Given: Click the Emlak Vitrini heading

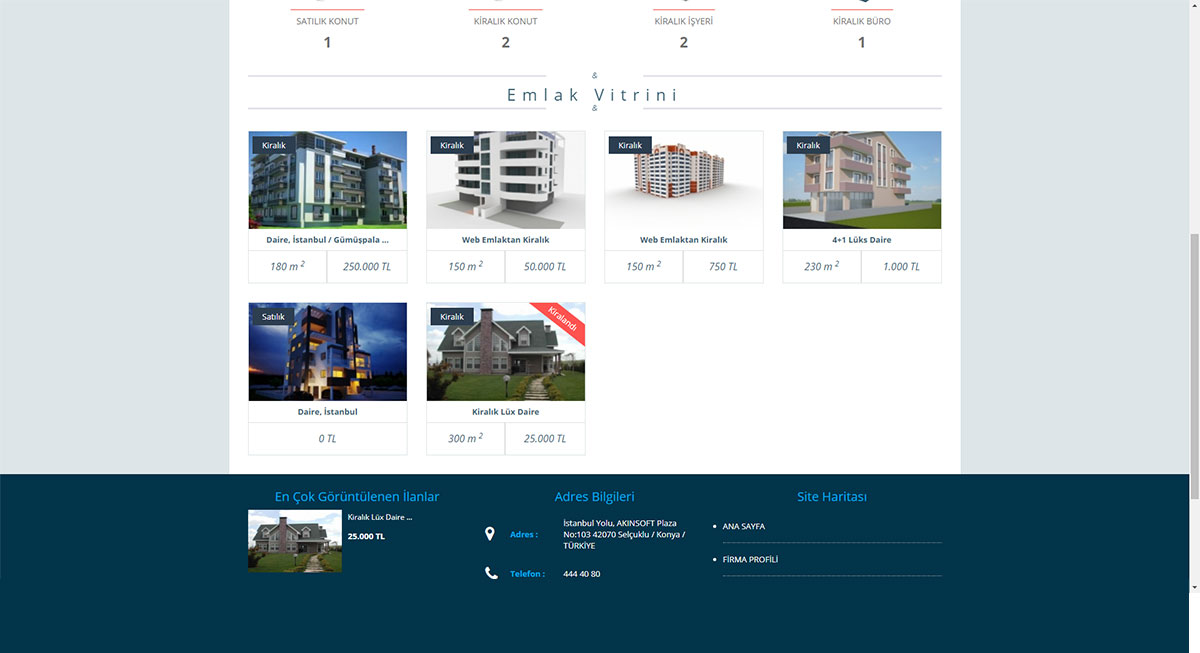Looking at the screenshot, I should click(x=594, y=93).
